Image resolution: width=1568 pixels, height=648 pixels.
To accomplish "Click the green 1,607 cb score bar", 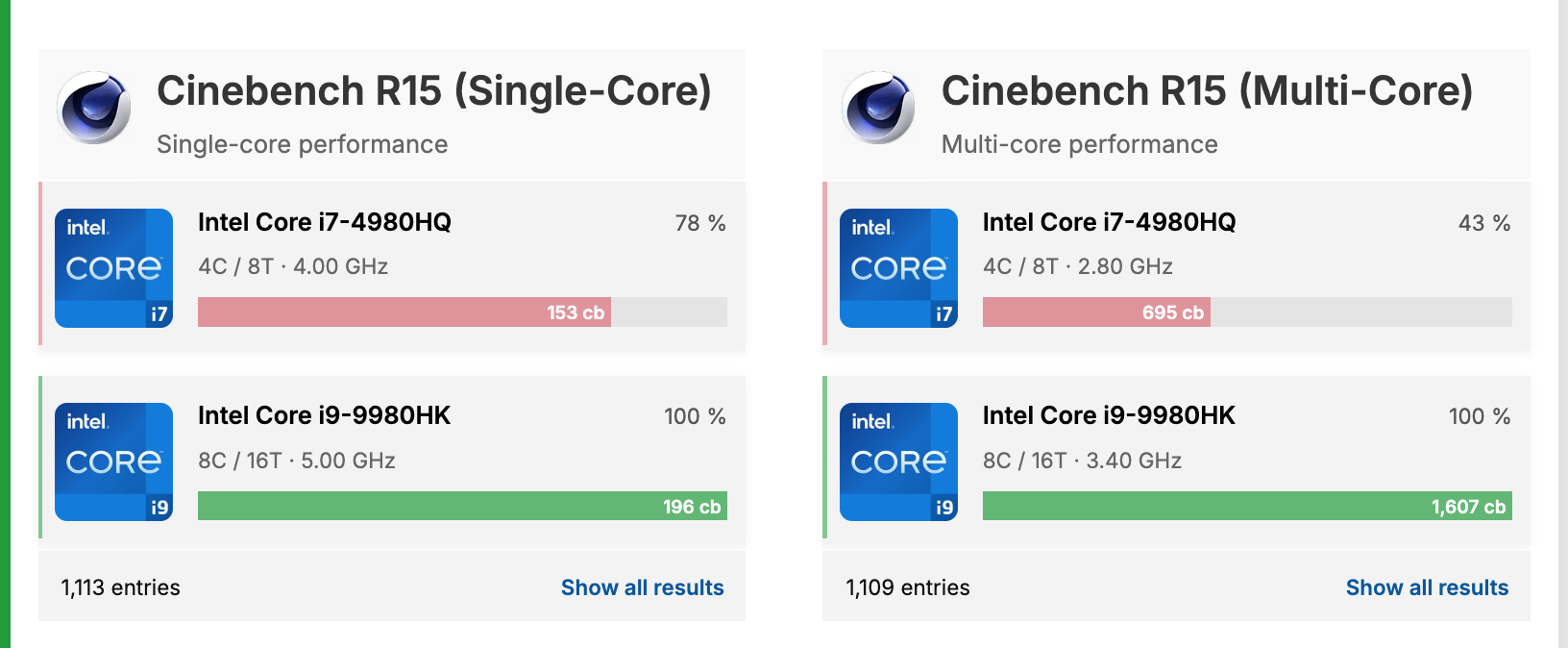I will (x=1246, y=507).
